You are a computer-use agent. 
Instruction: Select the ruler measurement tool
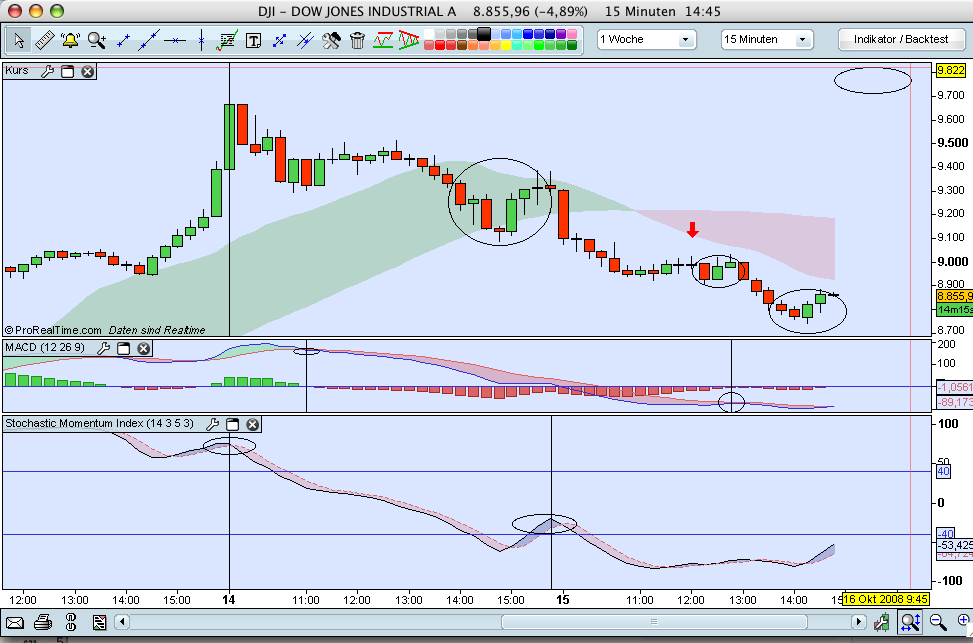coord(45,41)
